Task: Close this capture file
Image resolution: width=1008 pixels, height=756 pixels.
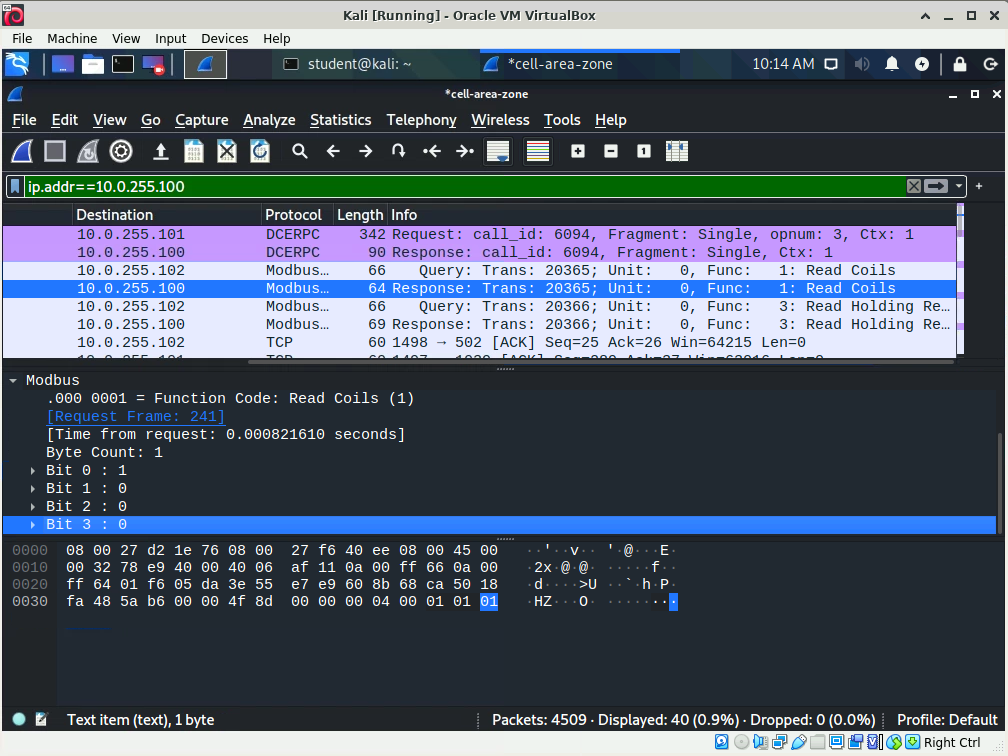Action: pyautogui.click(x=226, y=152)
